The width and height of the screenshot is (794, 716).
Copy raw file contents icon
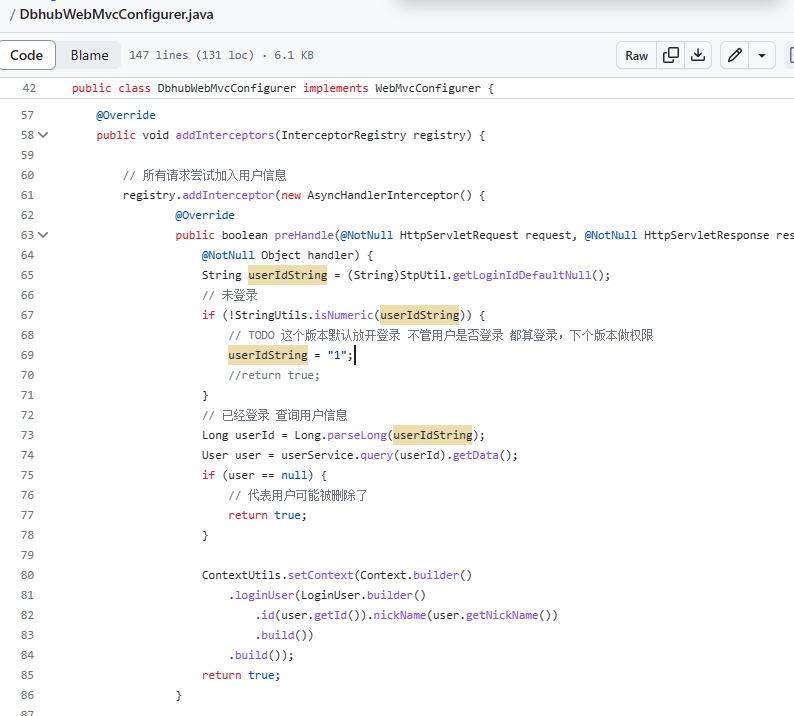coord(671,55)
